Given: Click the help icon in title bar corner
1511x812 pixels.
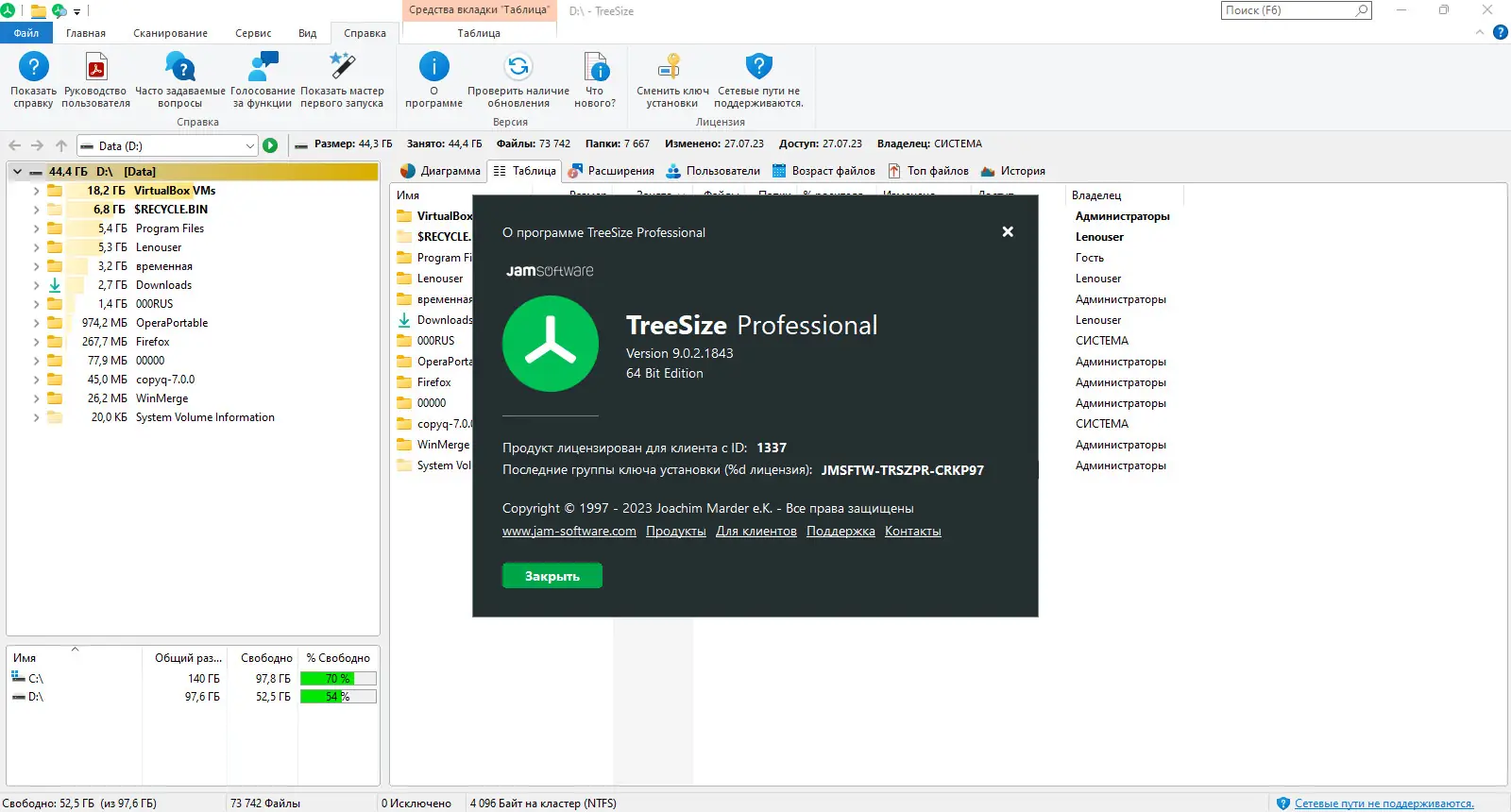Looking at the screenshot, I should [1501, 32].
